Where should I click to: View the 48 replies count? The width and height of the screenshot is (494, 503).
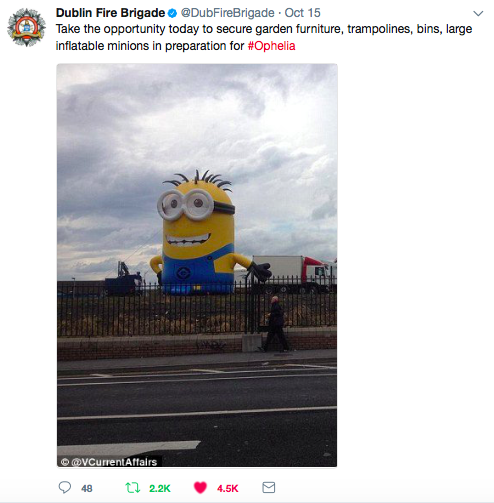tap(87, 488)
